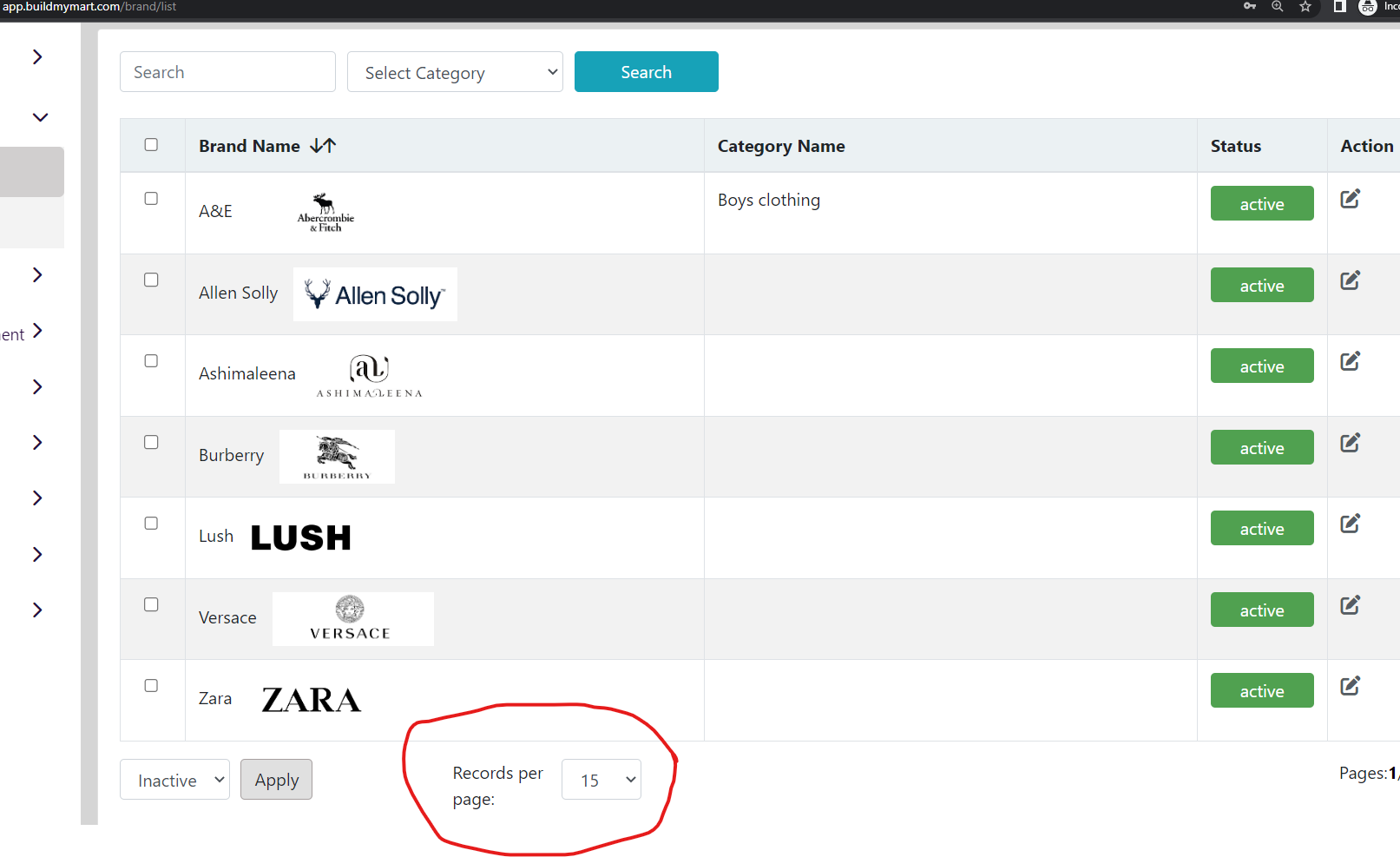This screenshot has width=1400, height=857.
Task: Toggle active status for Zara
Action: (x=1262, y=691)
